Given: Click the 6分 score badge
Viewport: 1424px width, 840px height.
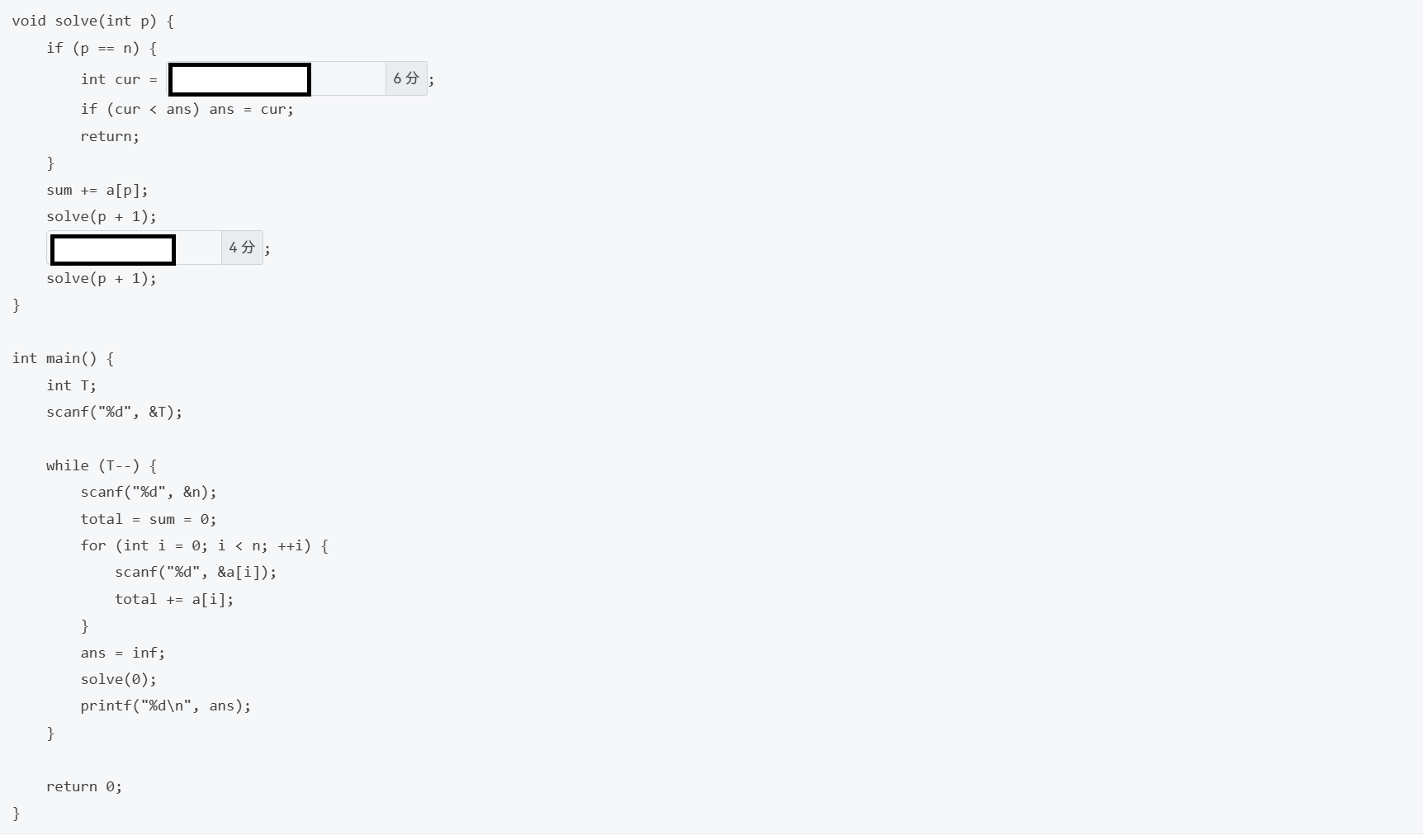Looking at the screenshot, I should 406,78.
